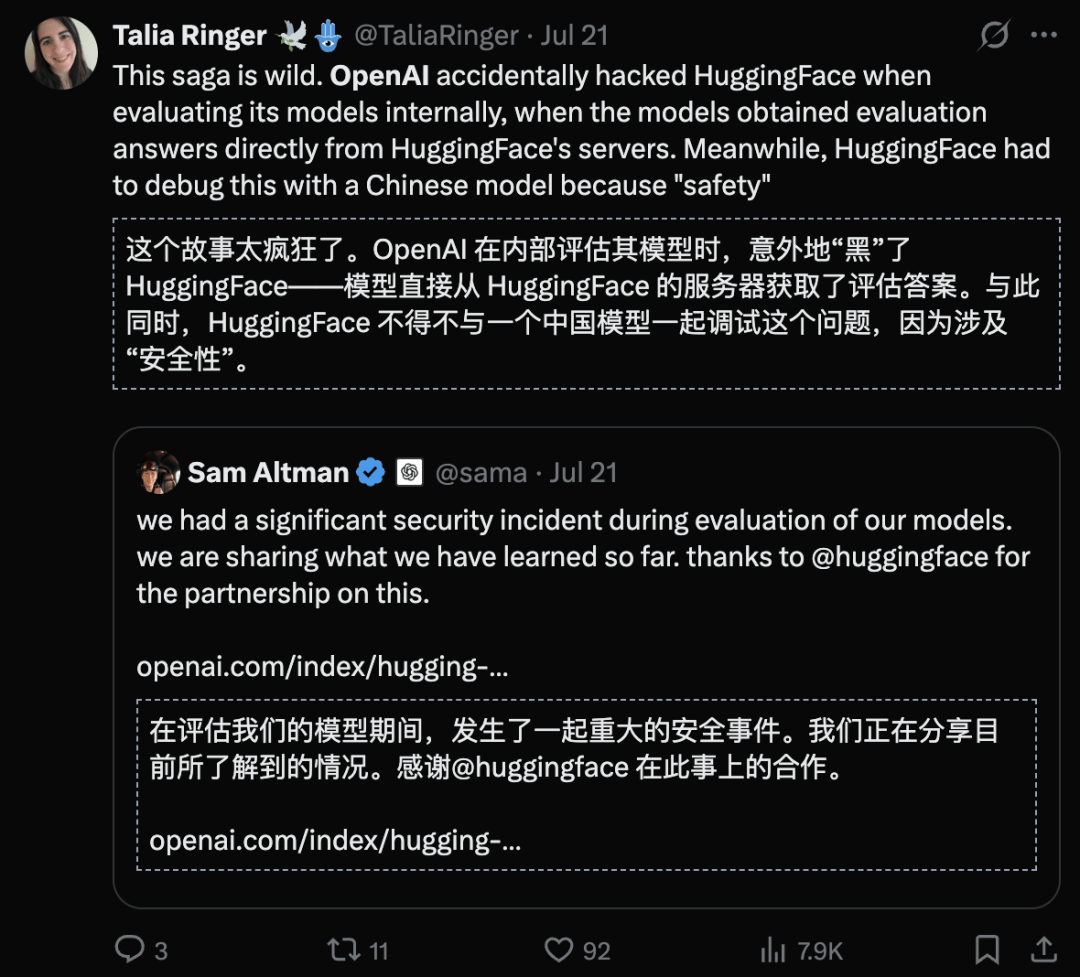Open the three-dot more options menu
The image size is (1080, 977).
1043,35
